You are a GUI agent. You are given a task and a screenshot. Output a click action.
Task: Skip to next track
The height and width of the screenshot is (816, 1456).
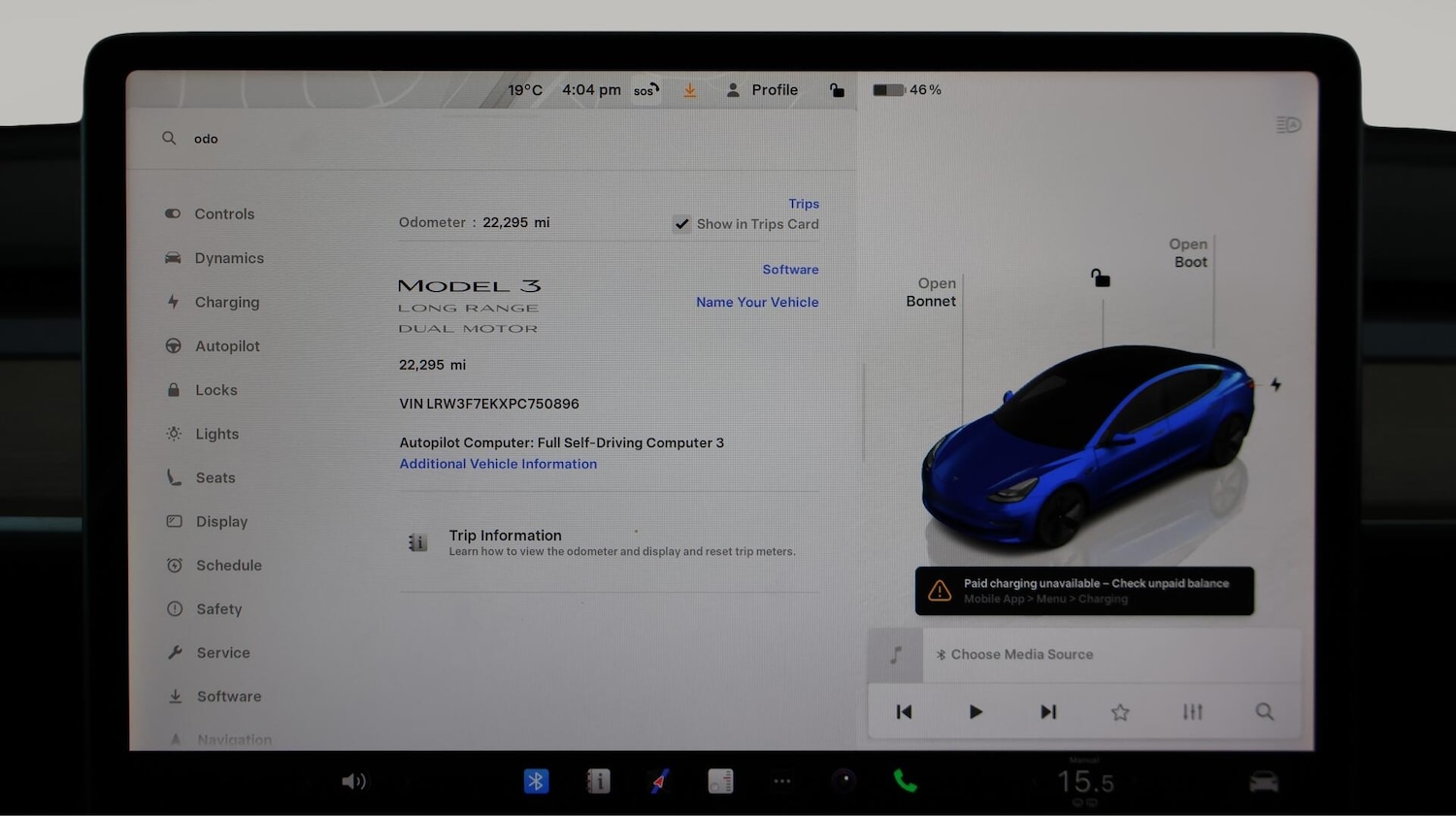(1048, 712)
